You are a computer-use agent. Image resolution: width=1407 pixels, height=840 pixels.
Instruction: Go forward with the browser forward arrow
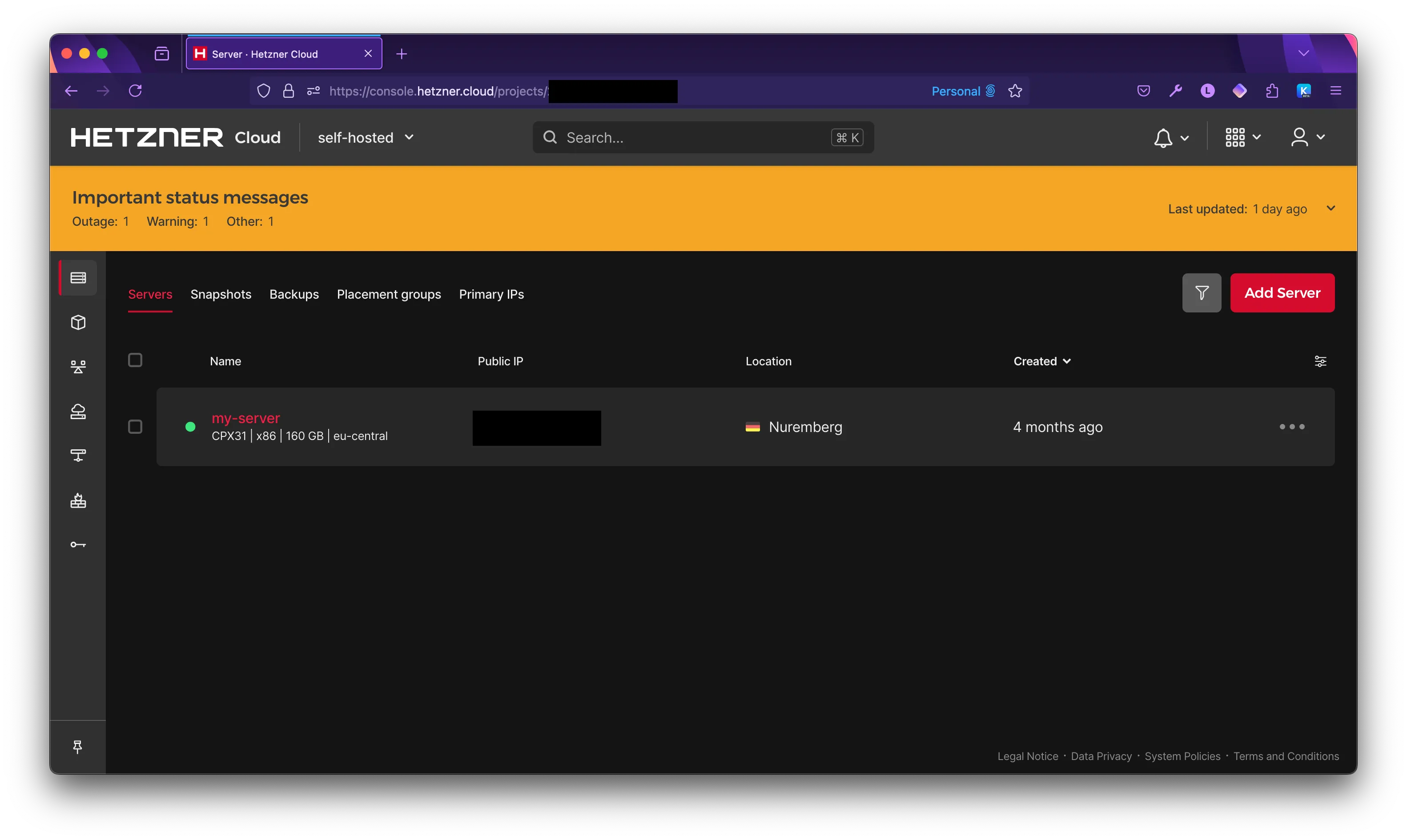pyautogui.click(x=103, y=91)
